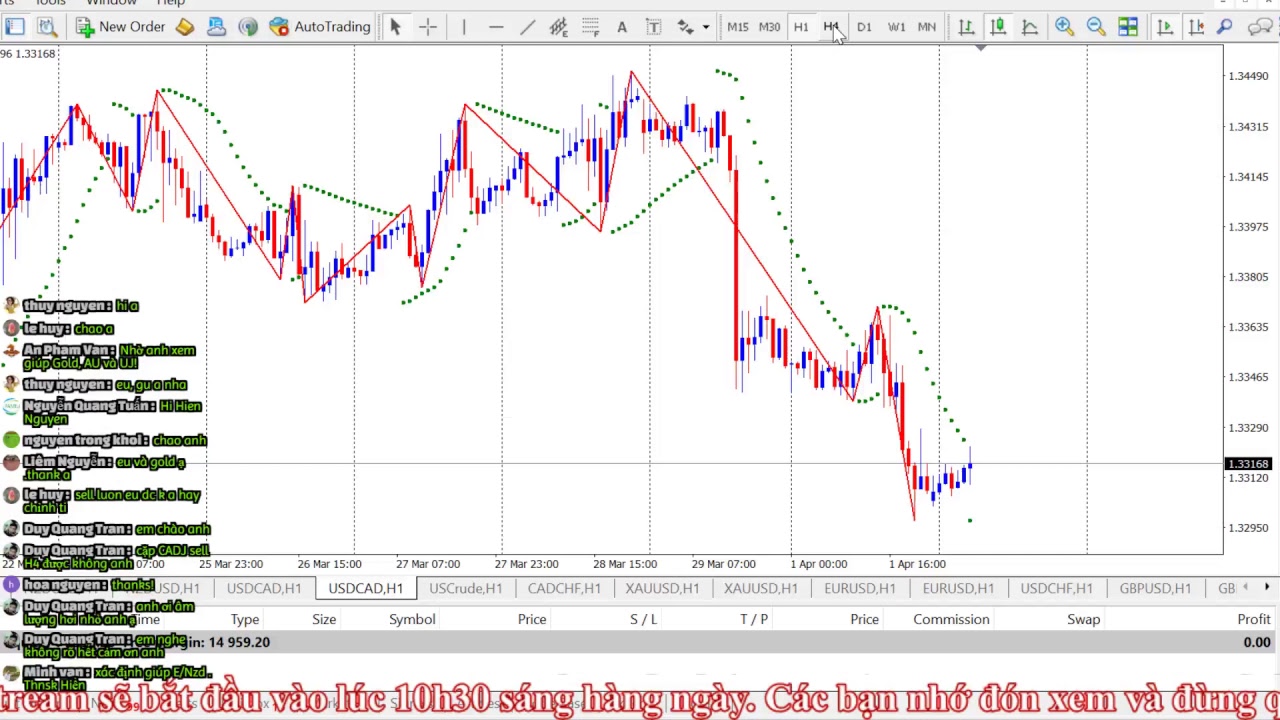Toggle the AutoTrading button
The width and height of the screenshot is (1280, 720).
pyautogui.click(x=320, y=27)
